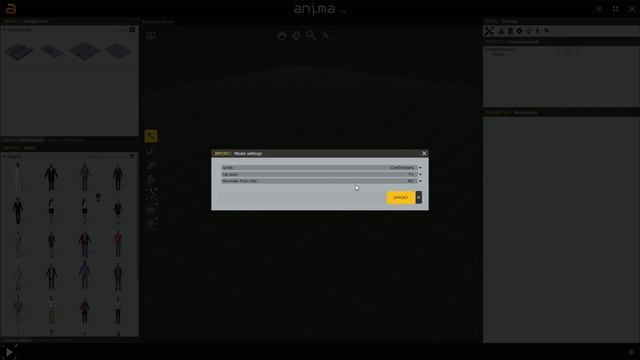
Task: Open the Up axis dropdown
Action: click(x=321, y=174)
